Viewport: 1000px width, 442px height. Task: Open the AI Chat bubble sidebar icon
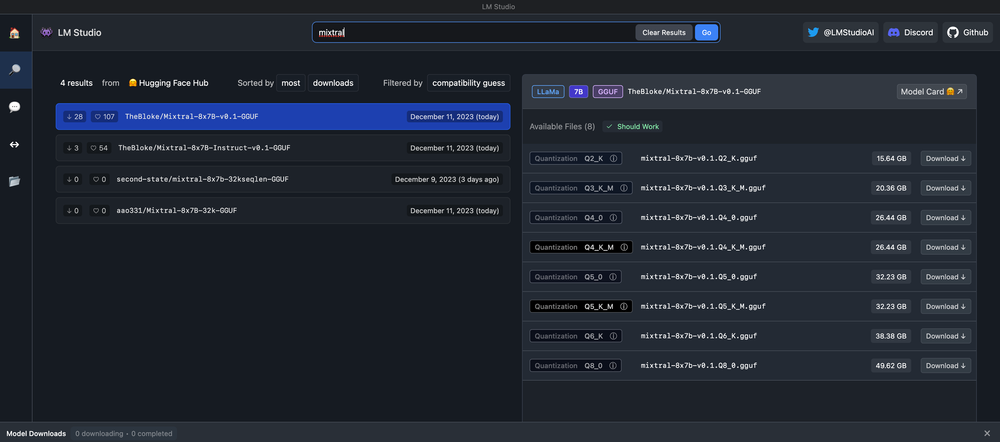(x=14, y=107)
